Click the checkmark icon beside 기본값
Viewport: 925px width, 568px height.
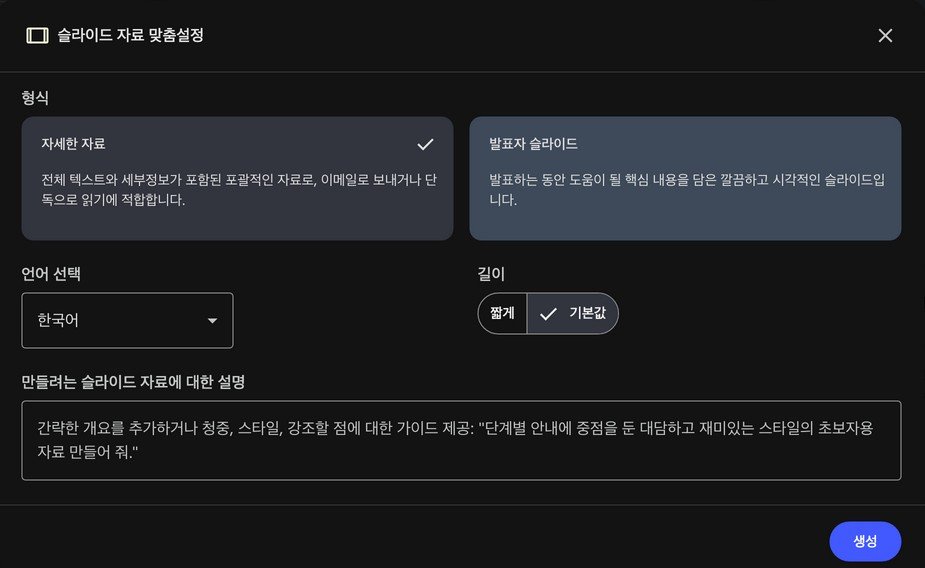click(548, 313)
